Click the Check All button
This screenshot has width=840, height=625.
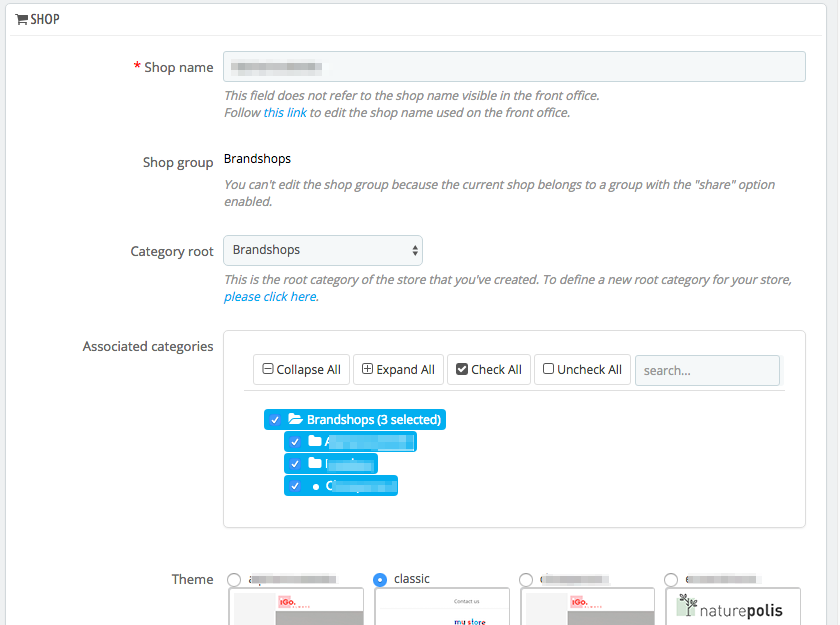488,369
